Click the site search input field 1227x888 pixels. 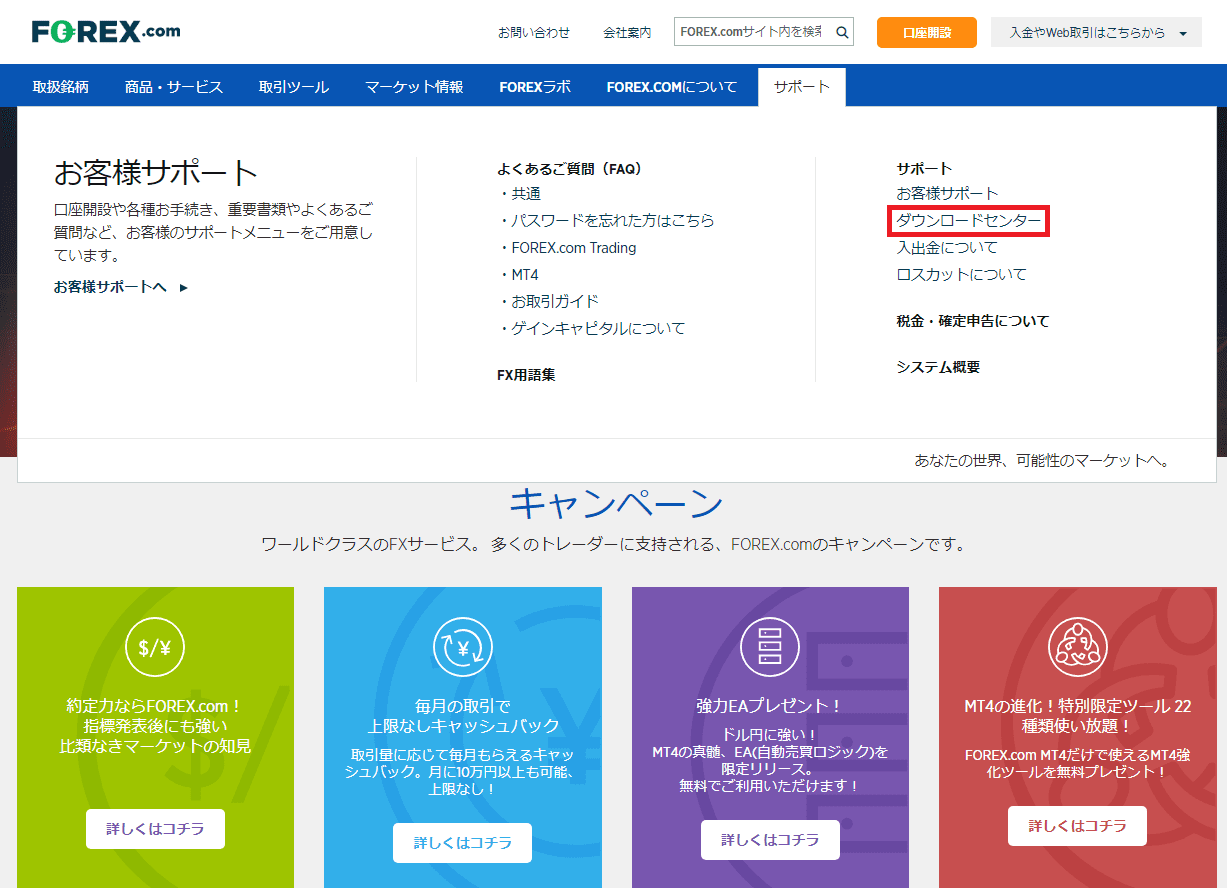(752, 32)
